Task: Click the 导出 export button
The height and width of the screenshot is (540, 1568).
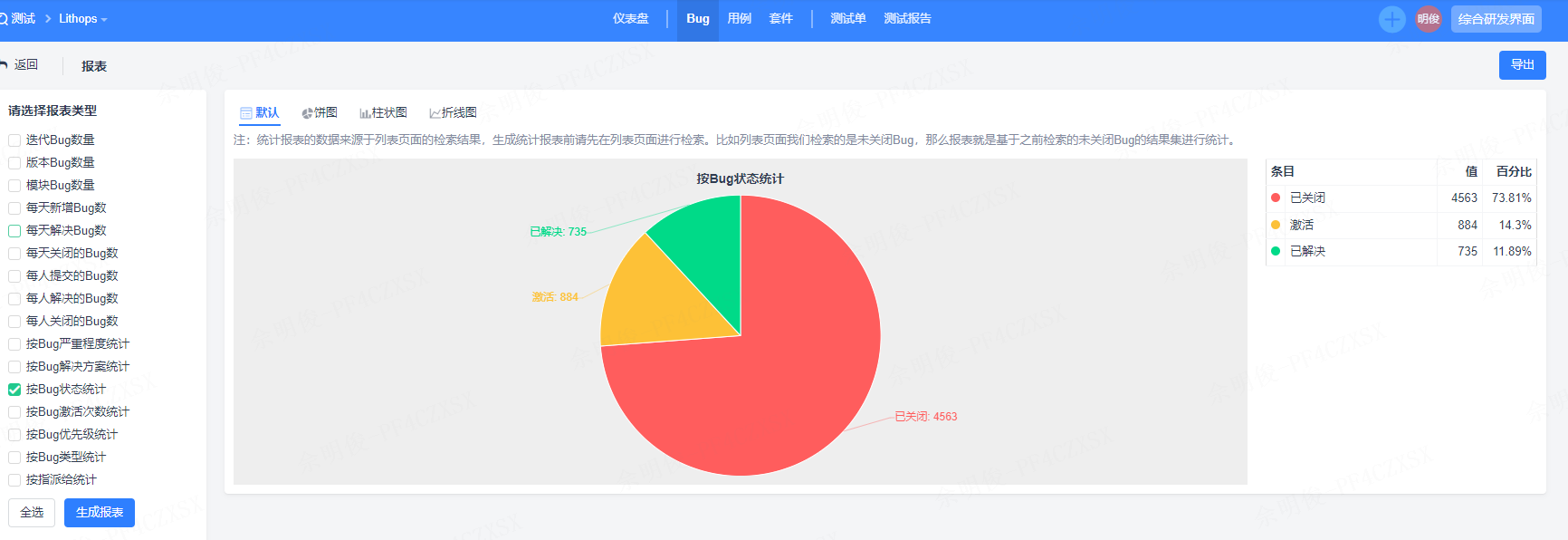Action: pos(1523,65)
